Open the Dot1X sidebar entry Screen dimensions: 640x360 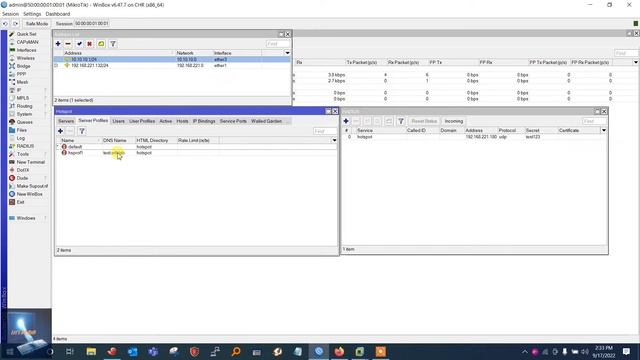(23, 170)
